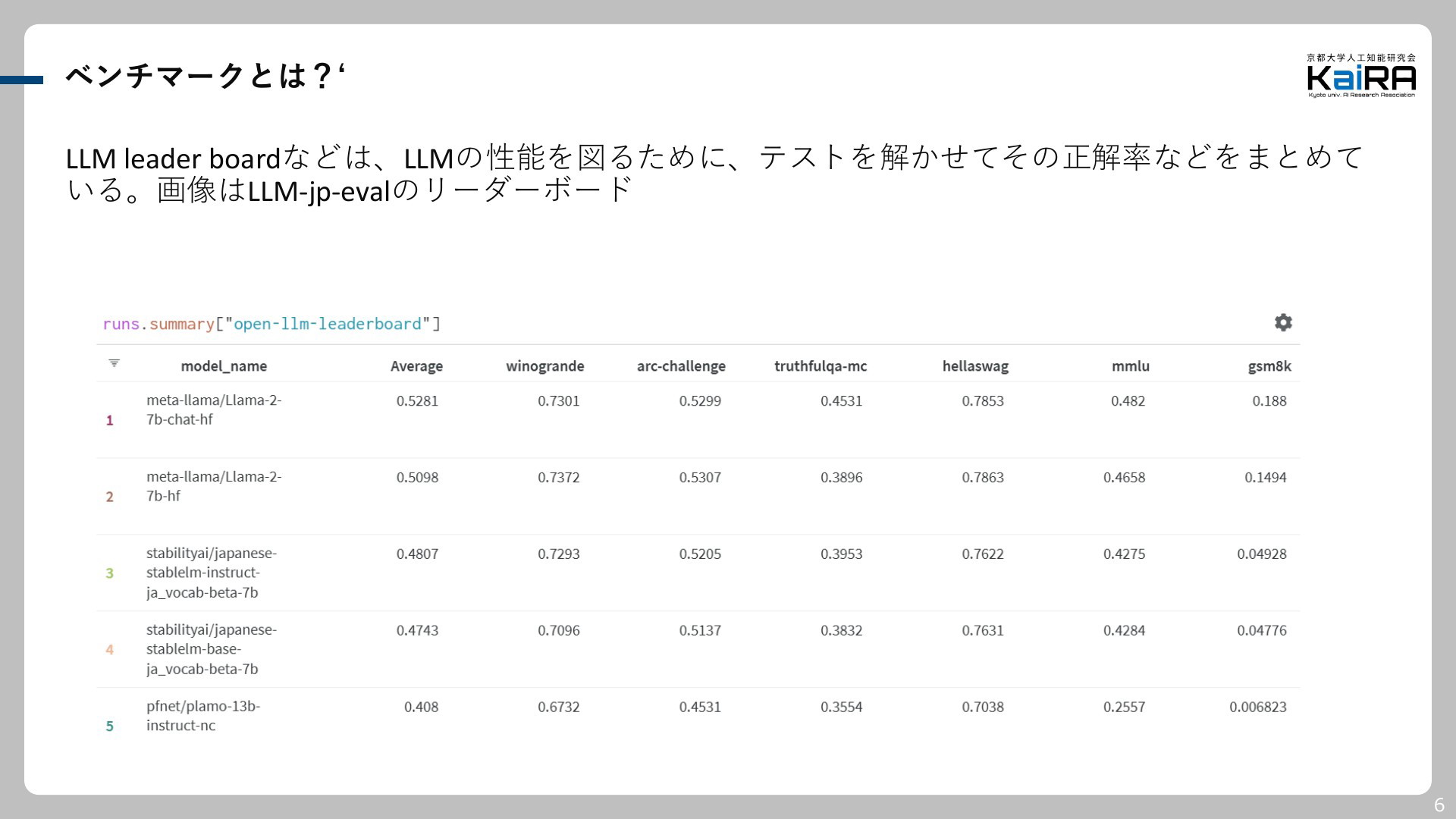
Task: Click gsm8k value 0.006823
Action: coord(1258,708)
